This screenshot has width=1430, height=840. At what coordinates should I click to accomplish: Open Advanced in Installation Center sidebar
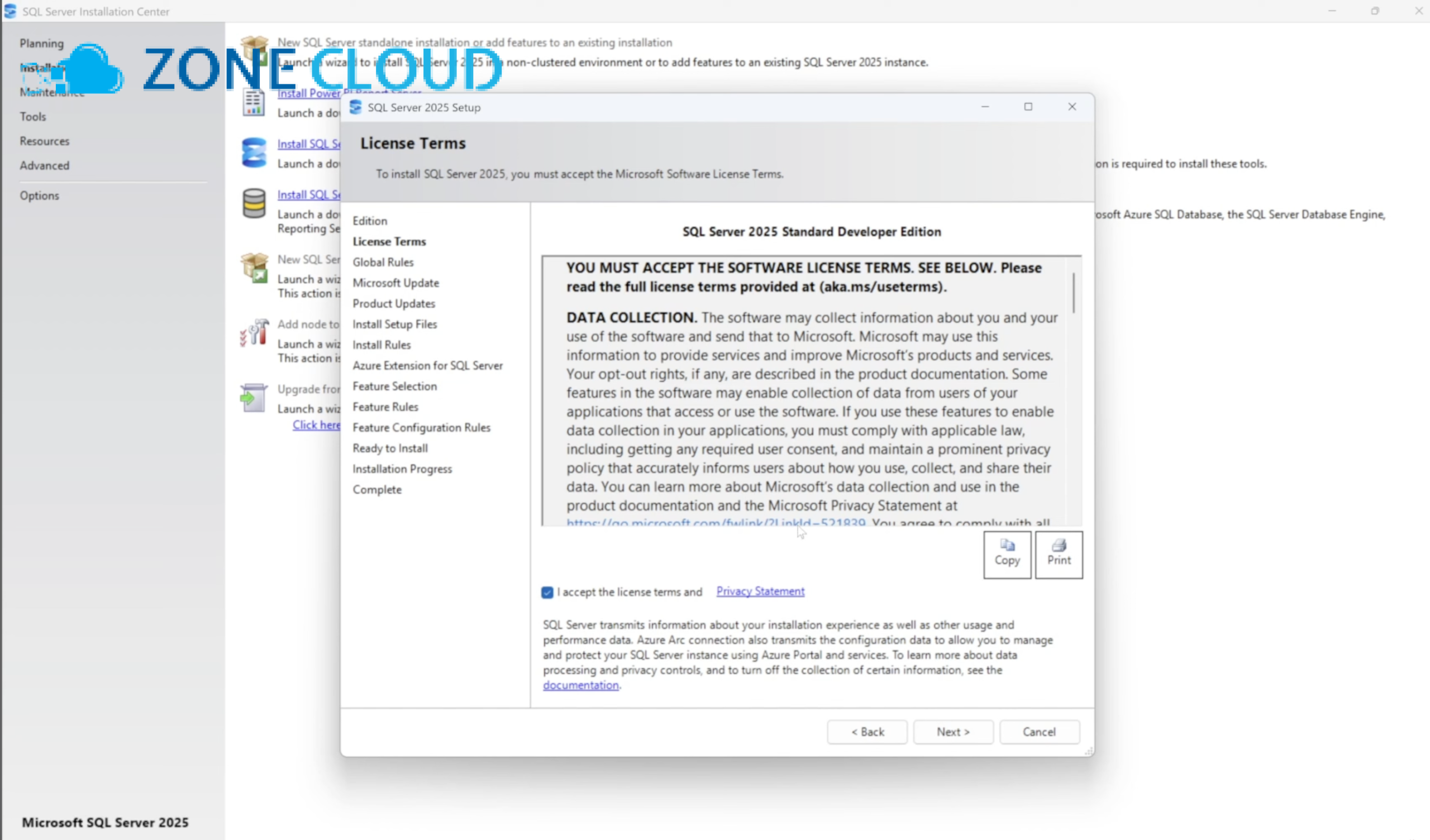pos(44,165)
